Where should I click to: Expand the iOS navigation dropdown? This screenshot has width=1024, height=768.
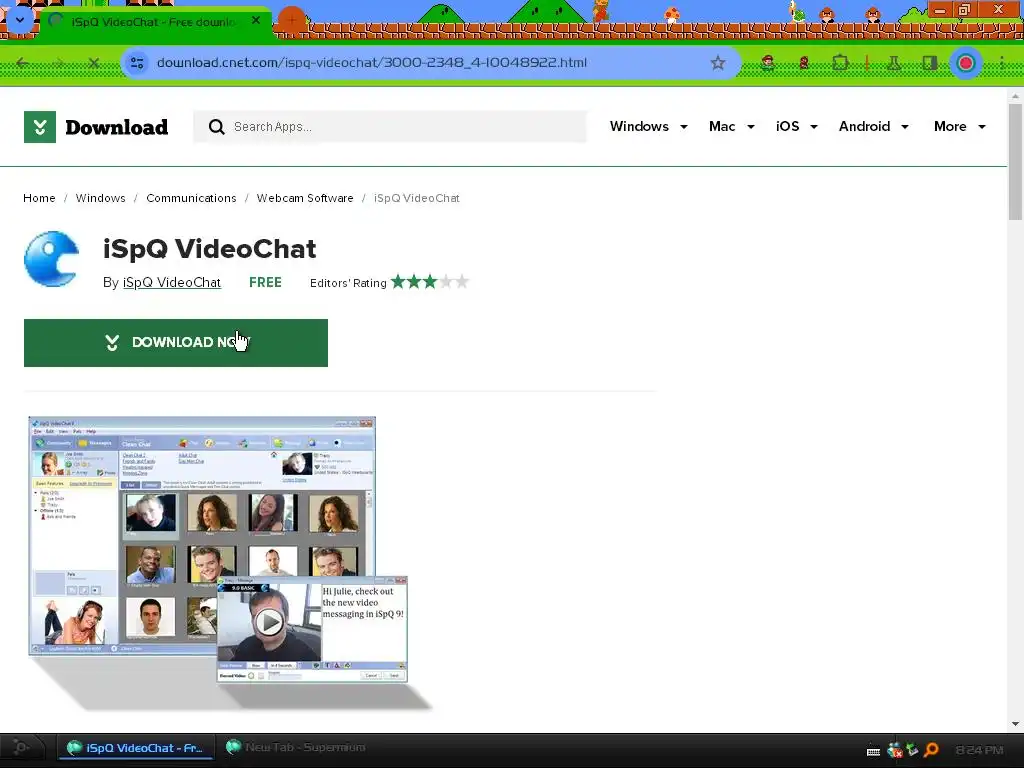pyautogui.click(x=797, y=127)
